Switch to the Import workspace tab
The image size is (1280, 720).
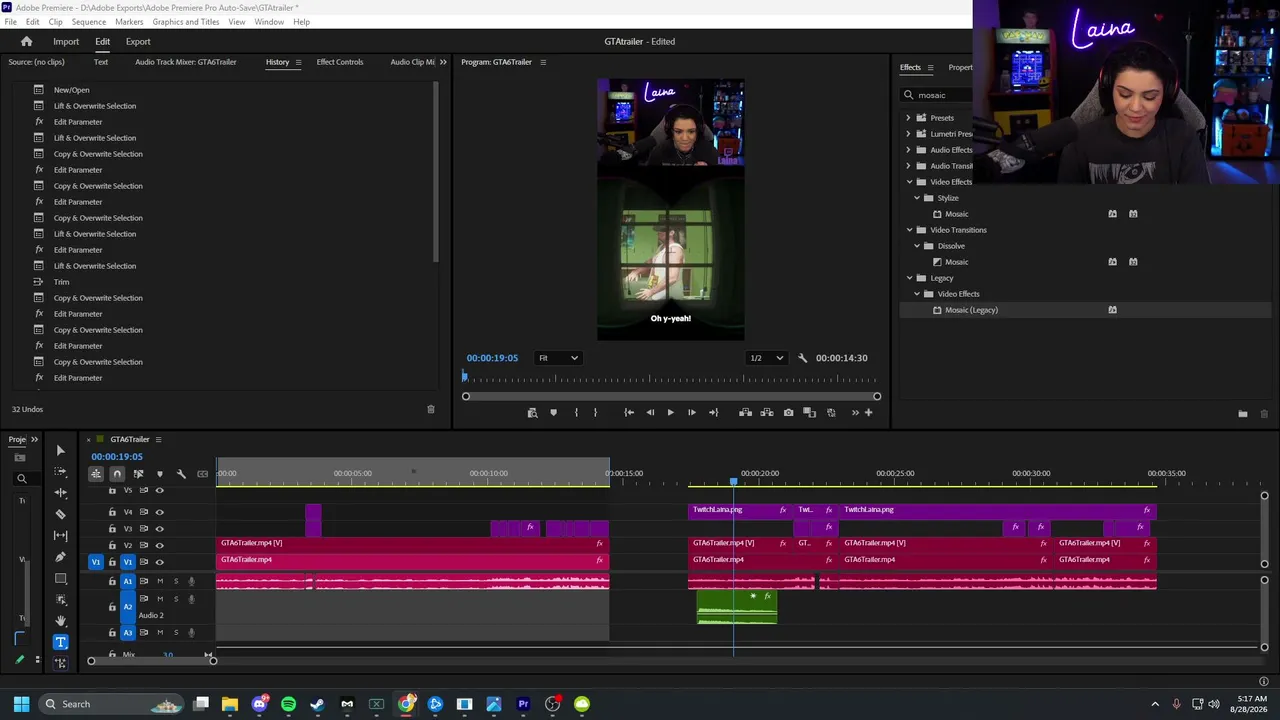[x=66, y=42]
